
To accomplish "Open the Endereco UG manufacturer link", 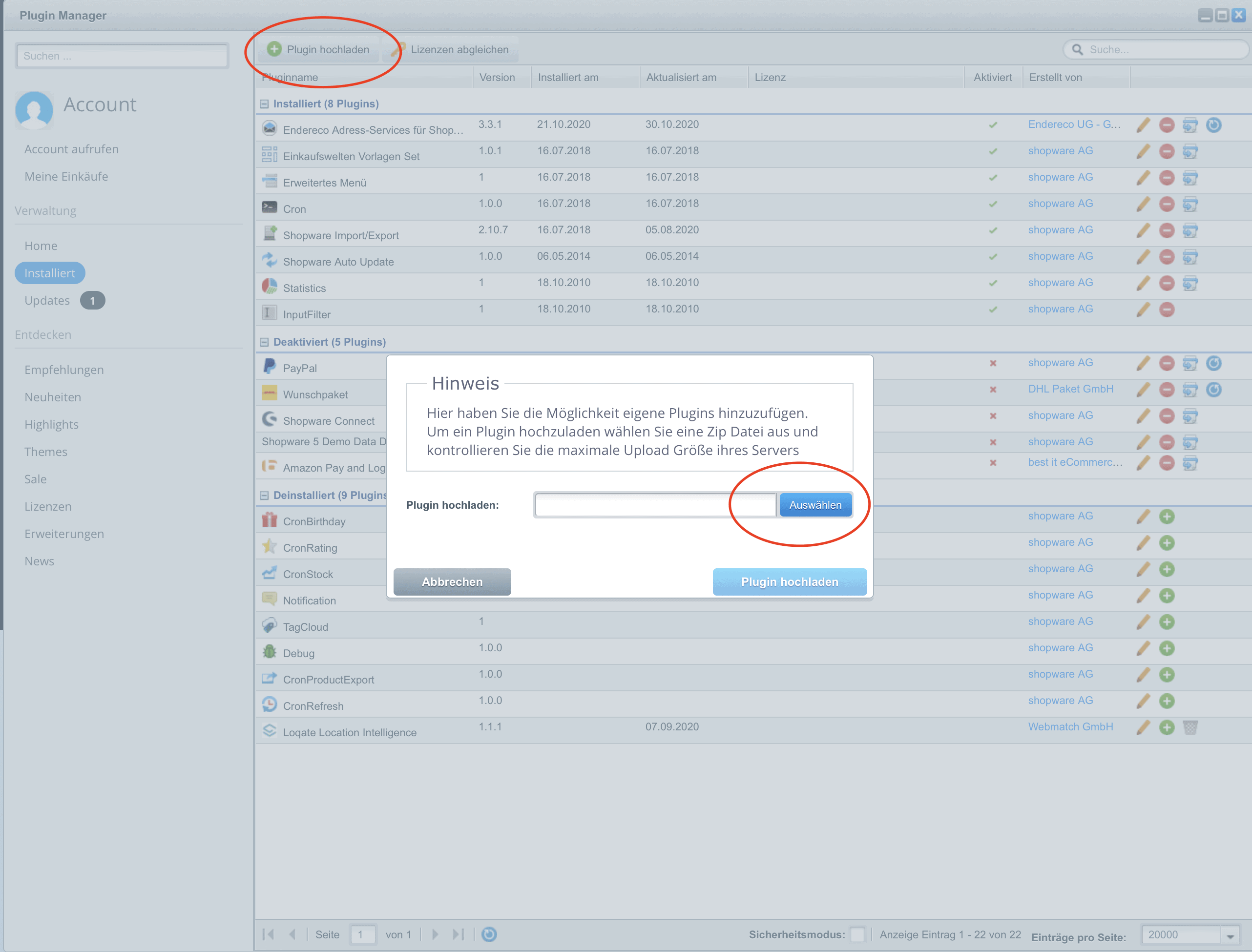I will (1075, 124).
